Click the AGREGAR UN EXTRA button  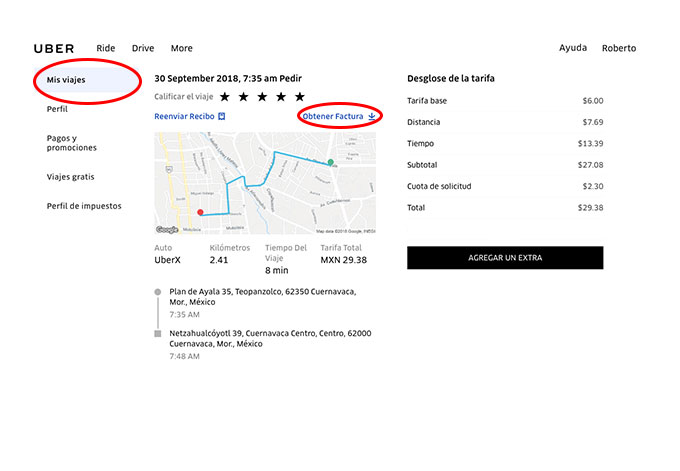[x=505, y=258]
